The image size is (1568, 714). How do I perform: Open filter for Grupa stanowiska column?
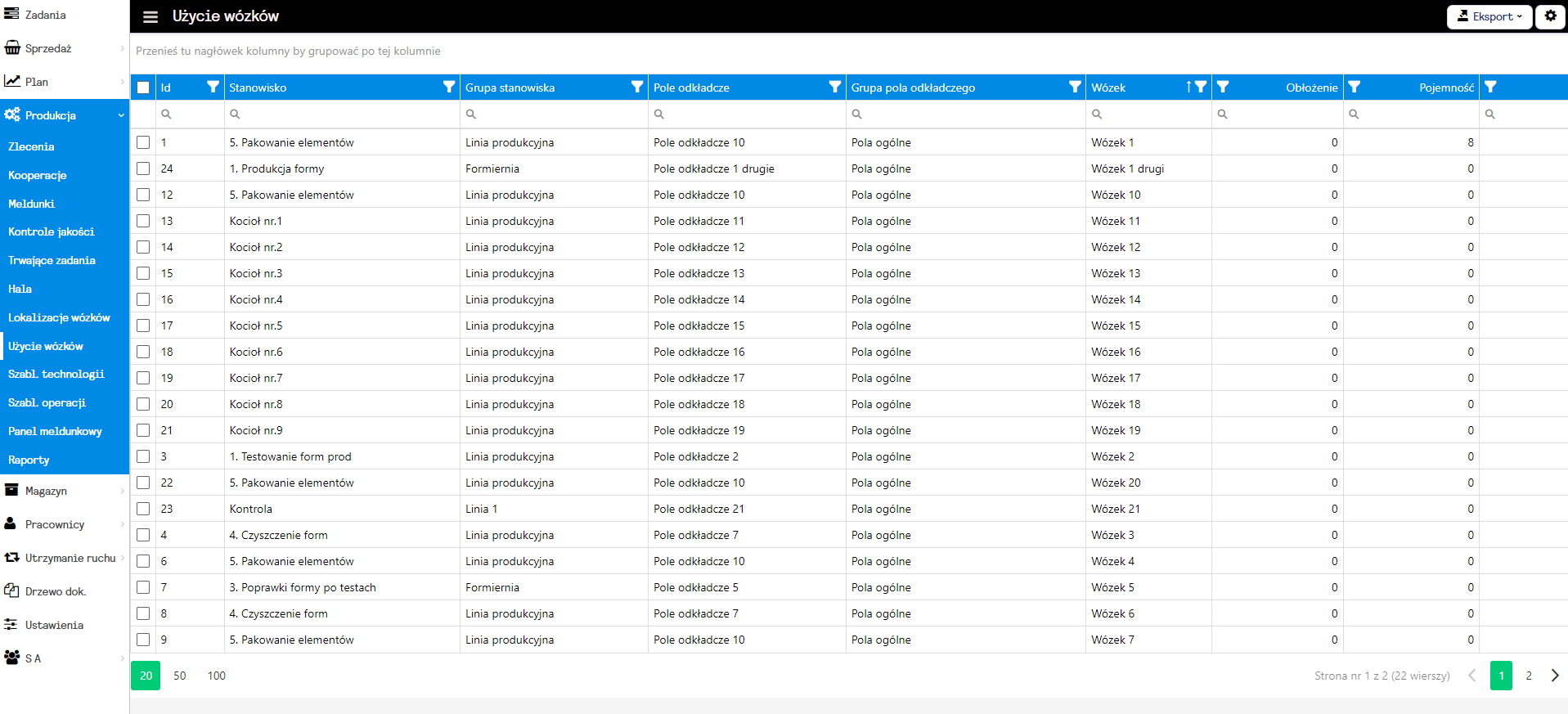click(637, 87)
